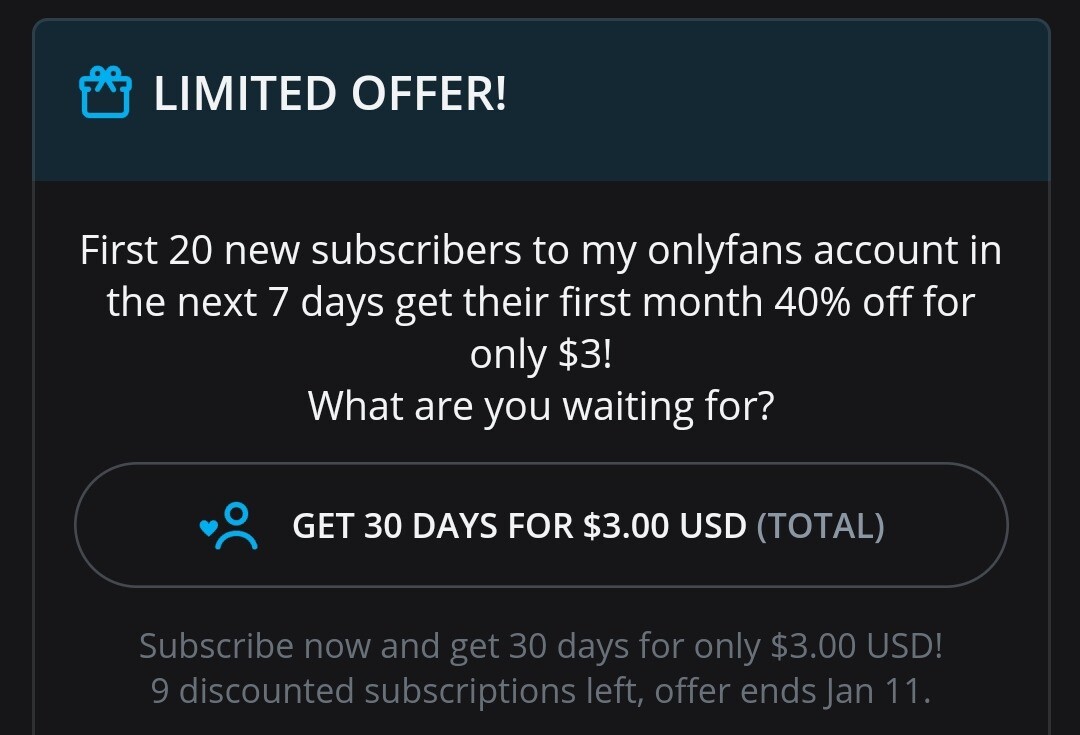Click the "only $3!" text line
The height and width of the screenshot is (735, 1080).
tap(540, 354)
